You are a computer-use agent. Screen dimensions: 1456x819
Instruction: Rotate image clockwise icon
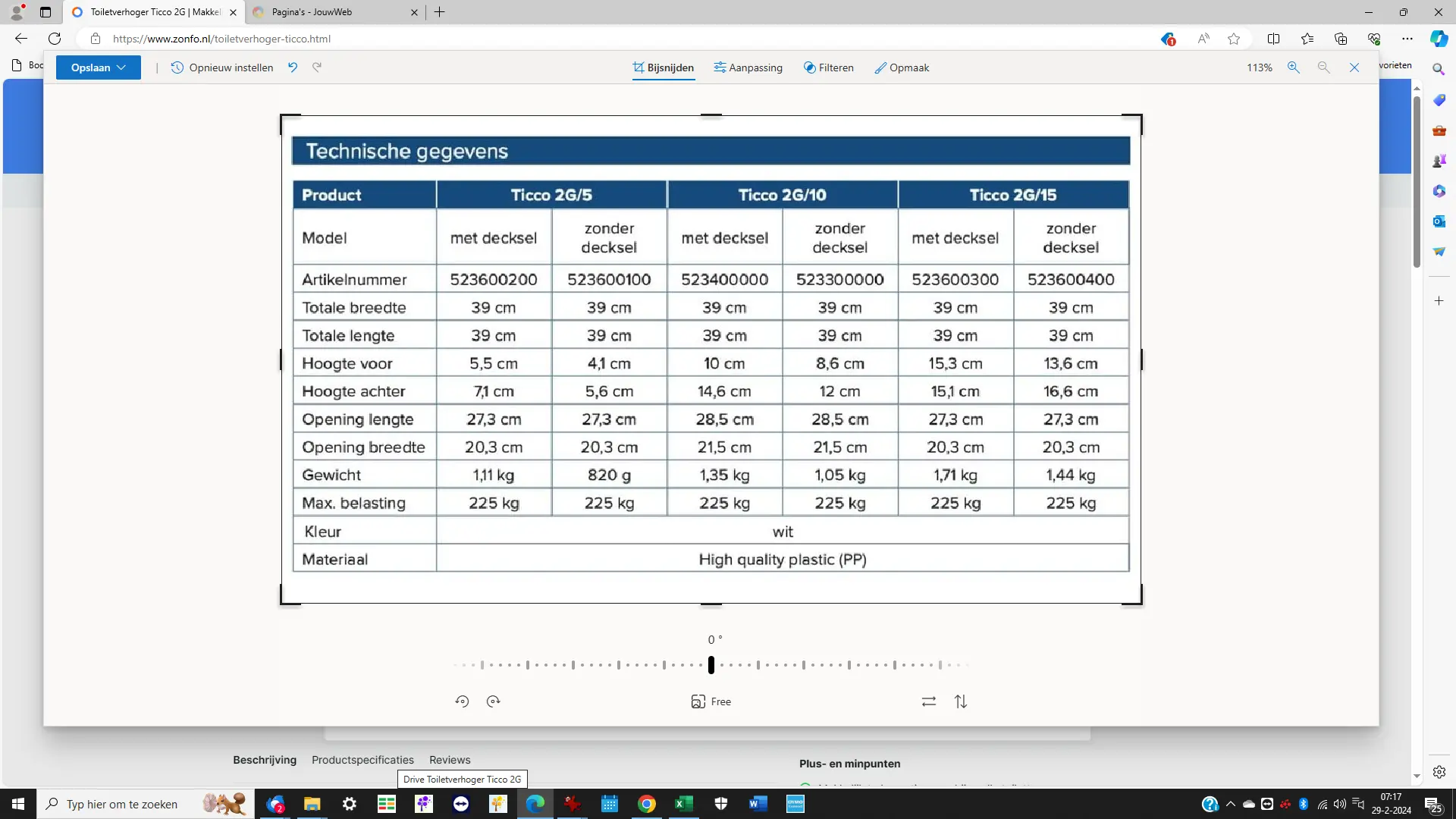pos(494,701)
